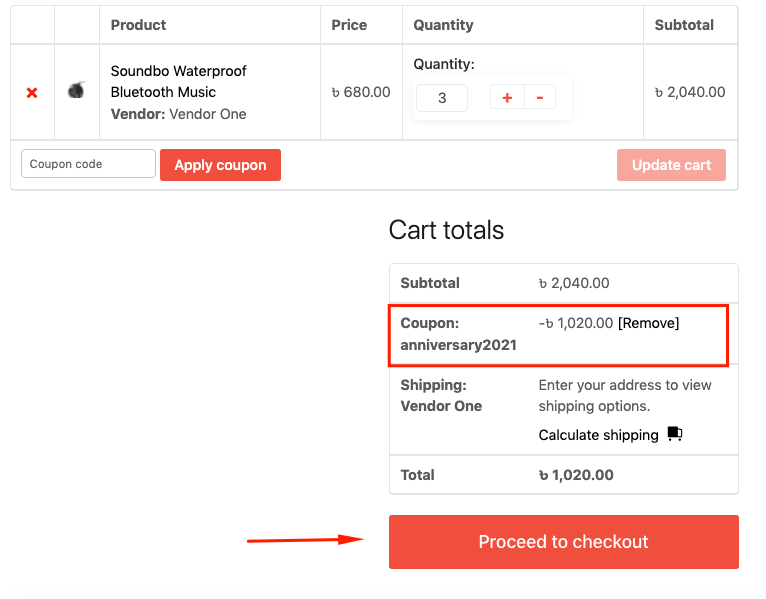Click the Quantity column header
The height and width of the screenshot is (599, 766).
tap(443, 25)
